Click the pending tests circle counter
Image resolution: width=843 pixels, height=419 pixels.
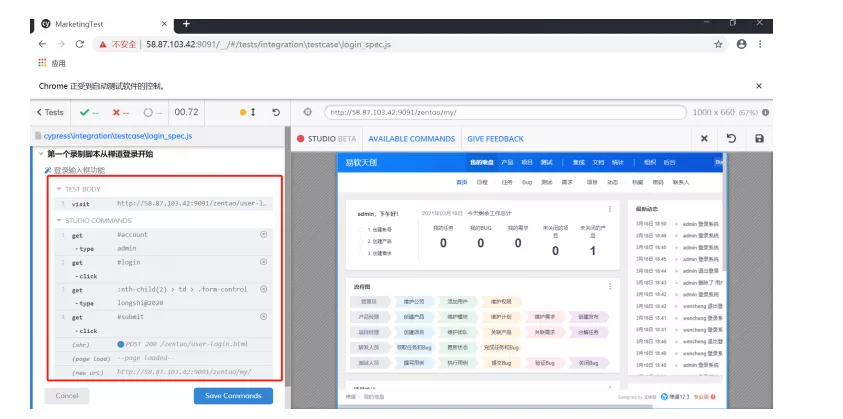pyautogui.click(x=153, y=112)
